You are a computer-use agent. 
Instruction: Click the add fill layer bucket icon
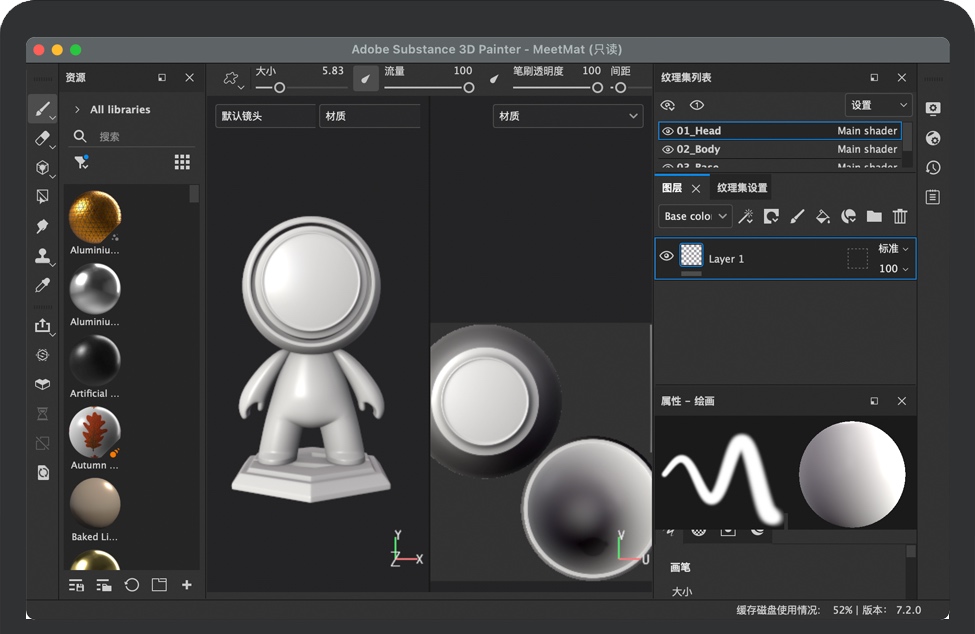822,216
